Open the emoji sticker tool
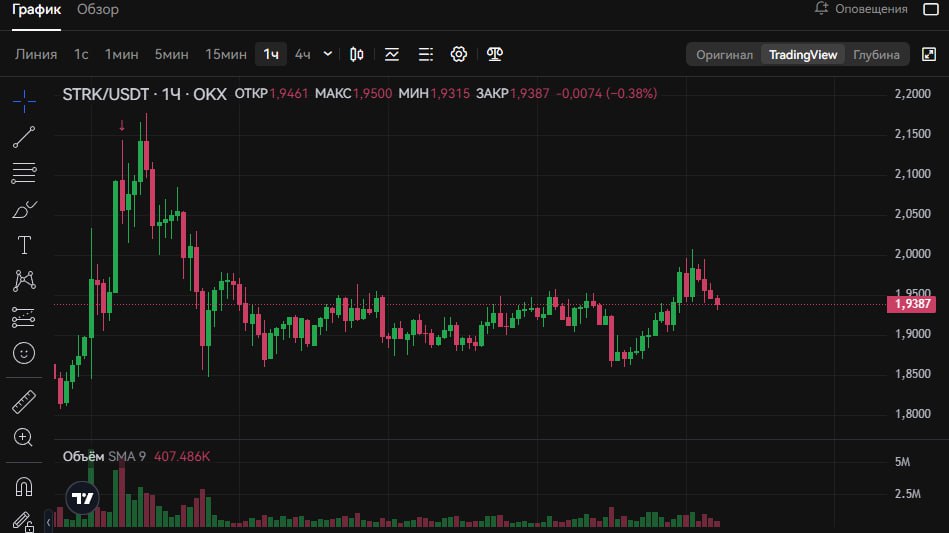This screenshot has width=949, height=533. [x=24, y=353]
